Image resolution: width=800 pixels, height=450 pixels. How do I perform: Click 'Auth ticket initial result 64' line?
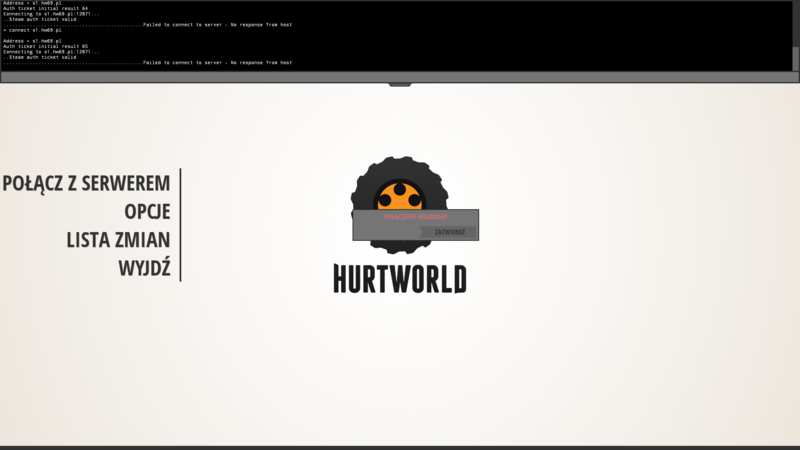(x=45, y=9)
